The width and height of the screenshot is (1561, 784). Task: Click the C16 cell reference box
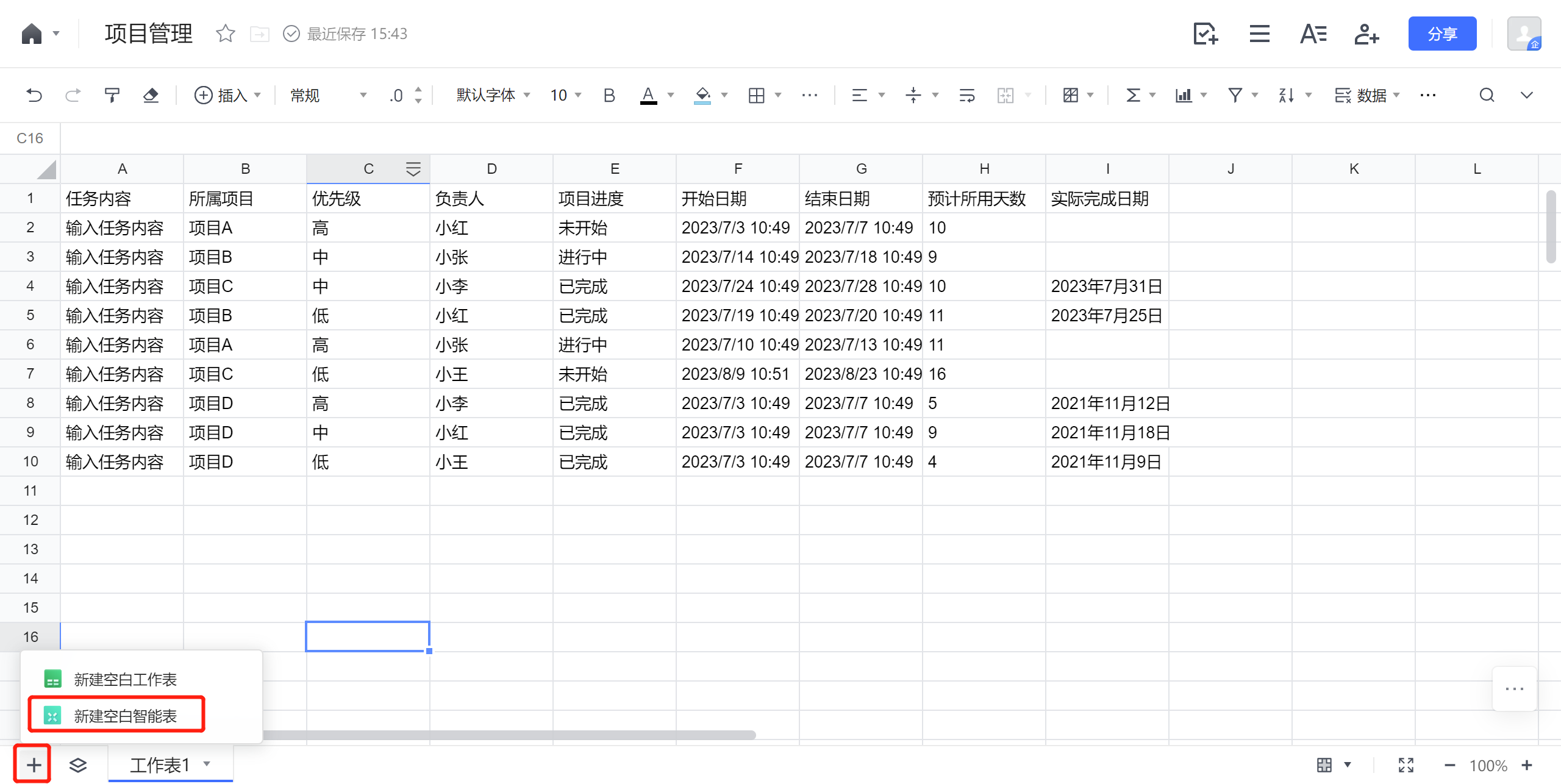click(30, 138)
